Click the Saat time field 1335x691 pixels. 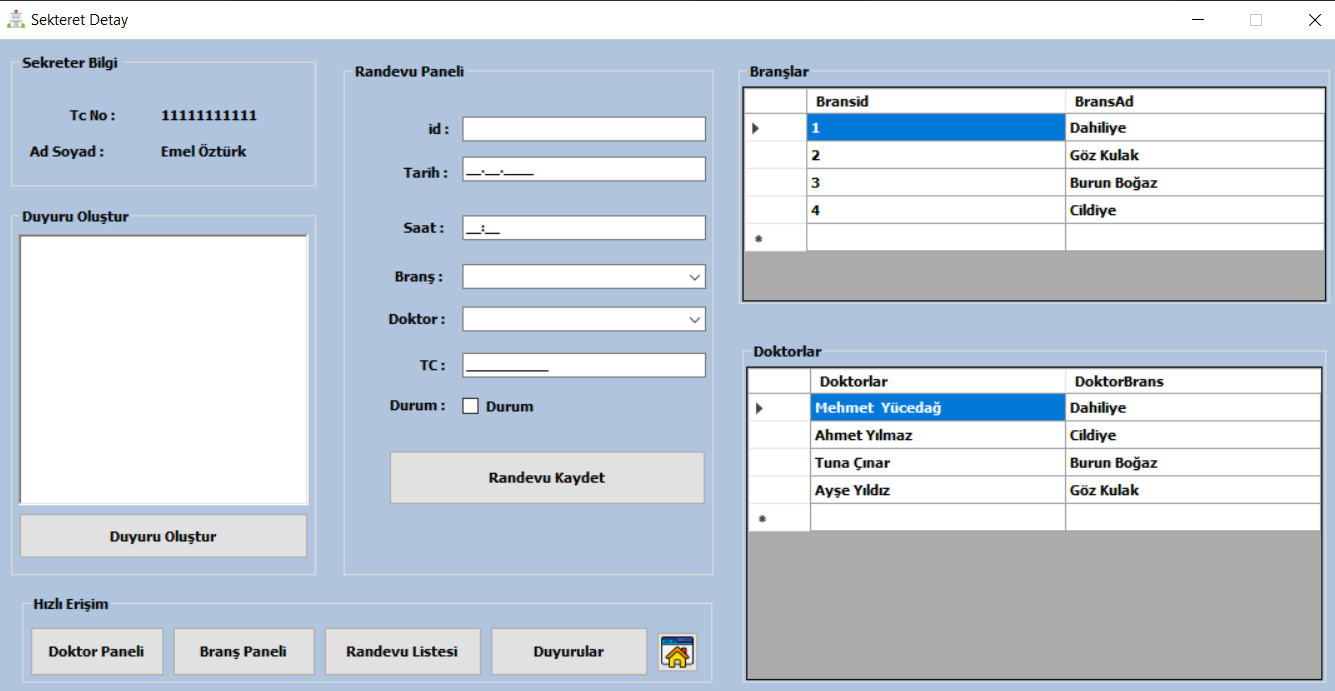coord(583,227)
